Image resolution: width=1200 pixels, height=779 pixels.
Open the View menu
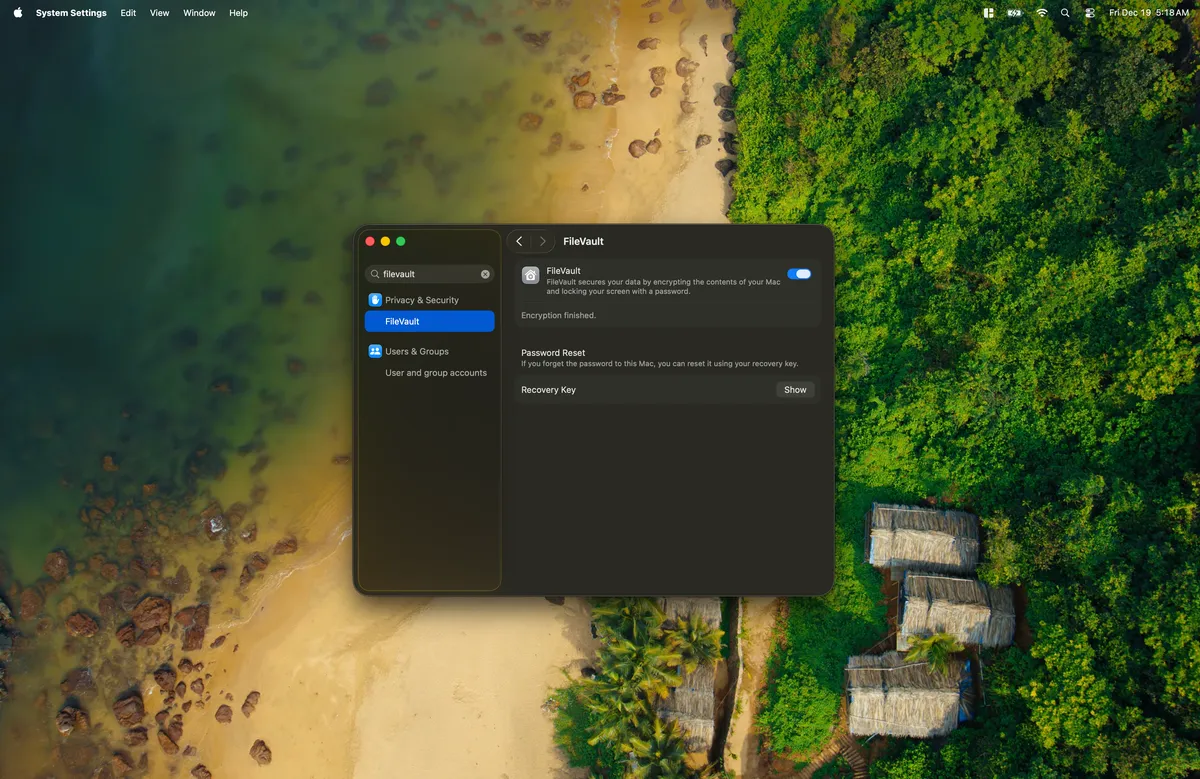[160, 13]
